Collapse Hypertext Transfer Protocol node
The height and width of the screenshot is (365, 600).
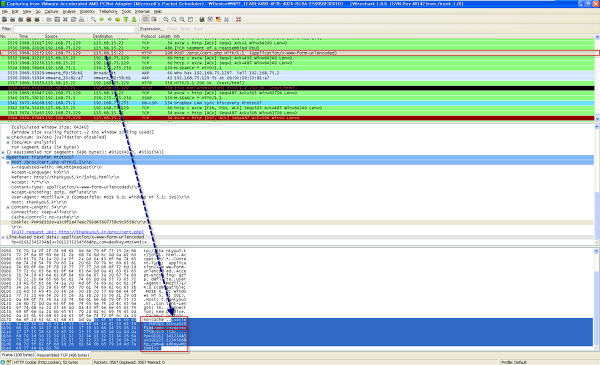point(3,157)
